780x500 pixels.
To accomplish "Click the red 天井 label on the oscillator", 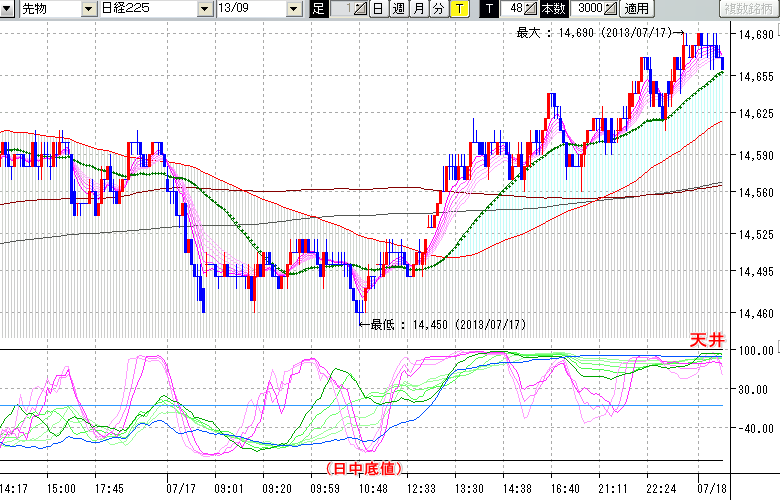I will [706, 341].
